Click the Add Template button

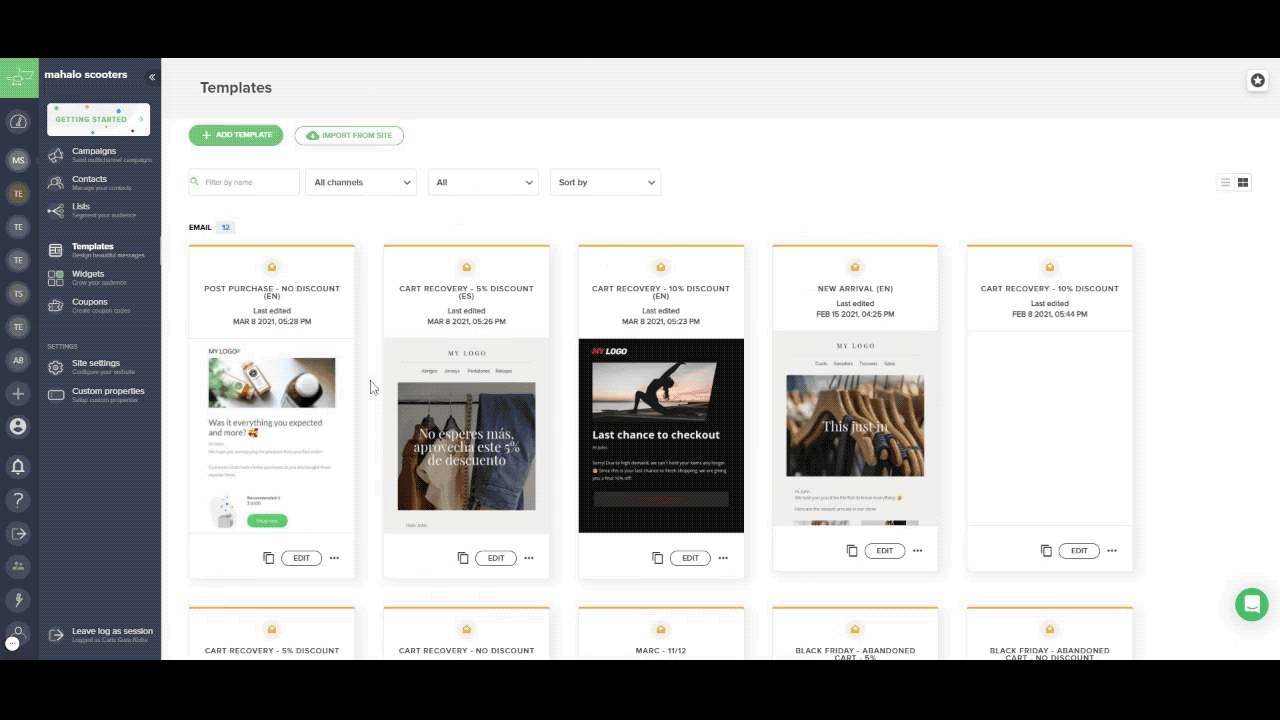tap(235, 134)
